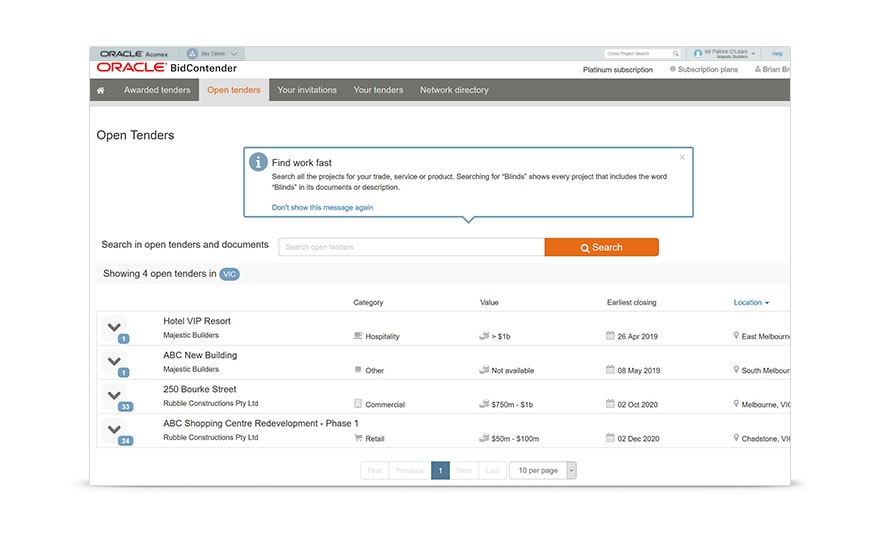Open the 10 per page dropdown
This screenshot has width=880, height=533.
[x=543, y=470]
